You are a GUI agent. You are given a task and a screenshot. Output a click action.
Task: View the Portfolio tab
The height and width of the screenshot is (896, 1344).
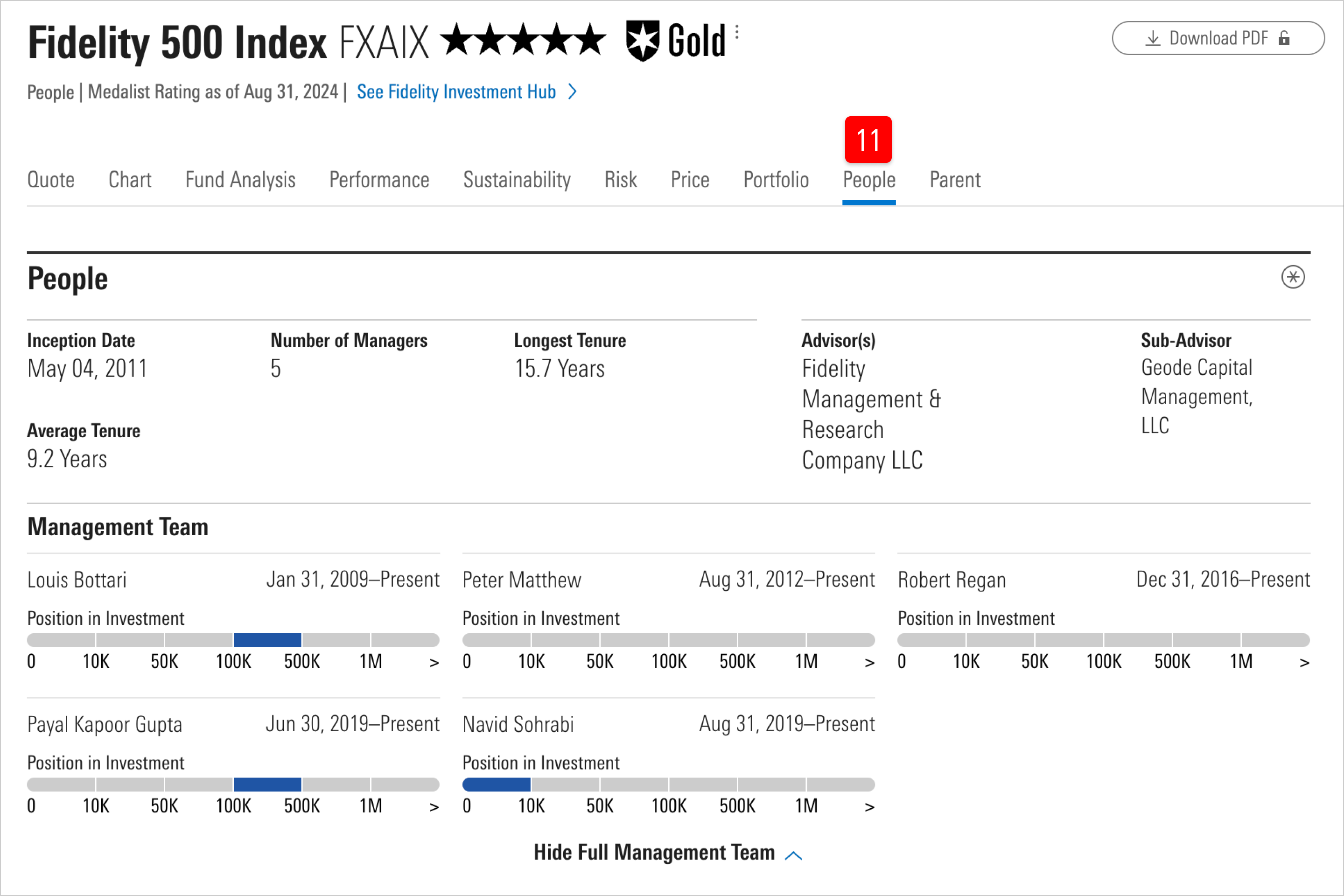click(776, 180)
